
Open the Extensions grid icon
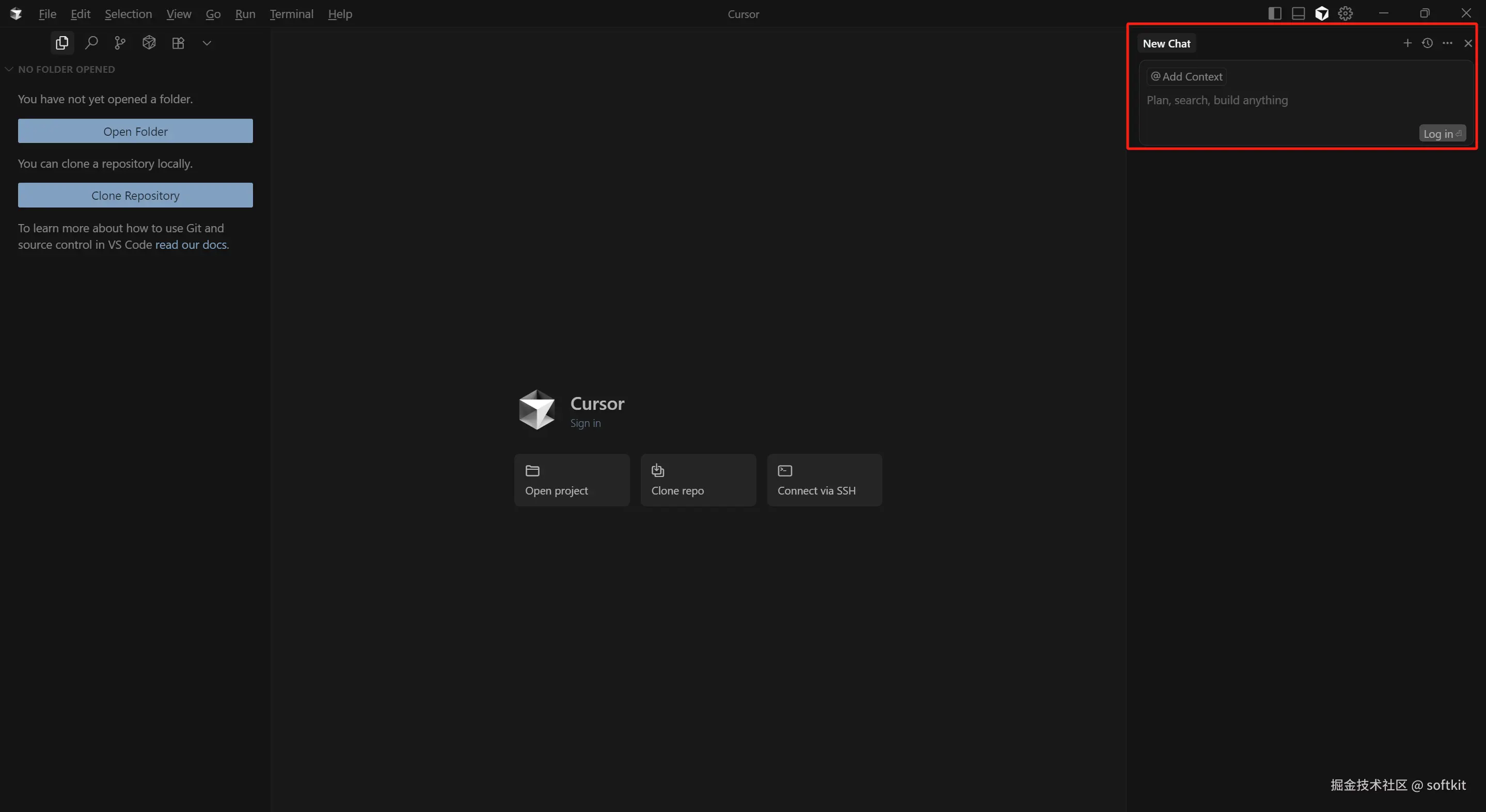pyautogui.click(x=178, y=43)
